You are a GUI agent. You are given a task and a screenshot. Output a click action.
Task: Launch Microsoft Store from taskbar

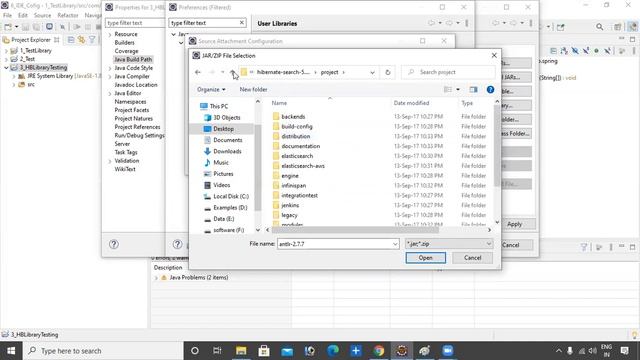[264, 351]
